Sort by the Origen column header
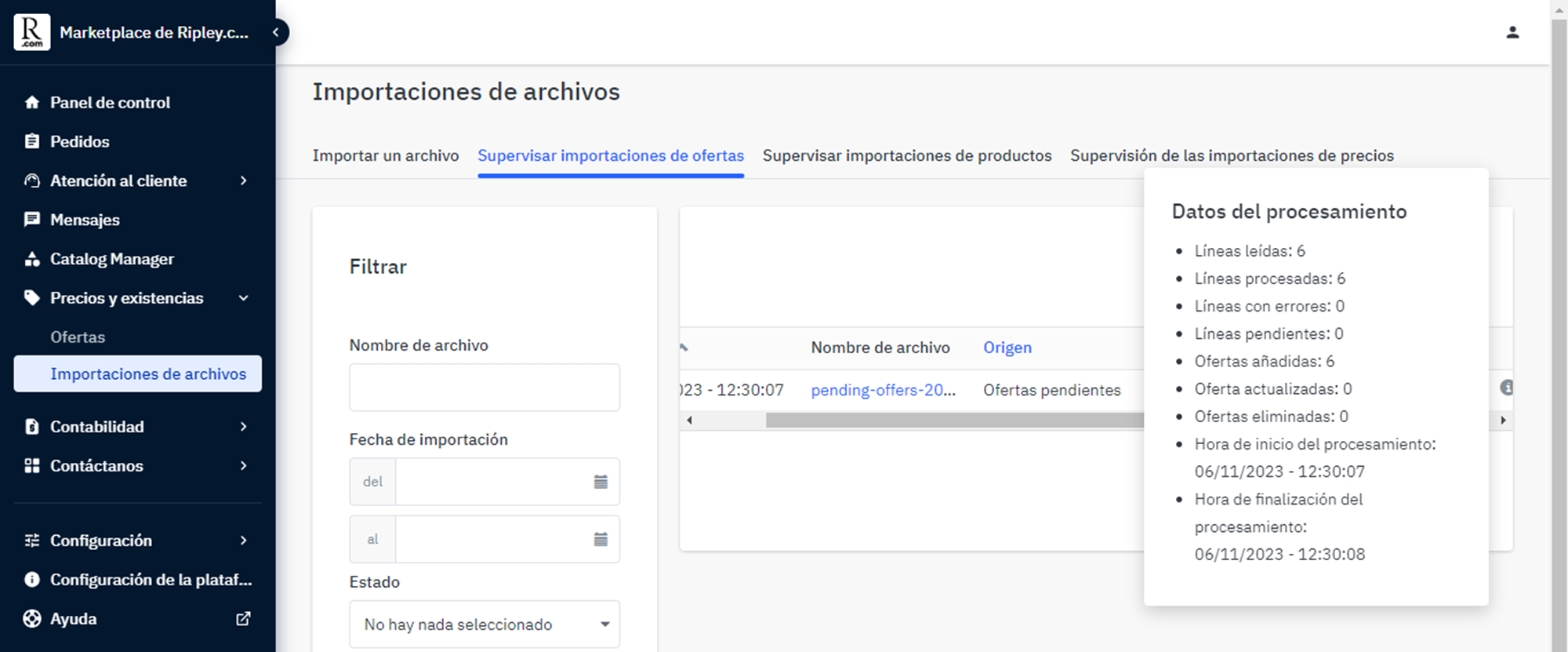 [x=1007, y=348]
